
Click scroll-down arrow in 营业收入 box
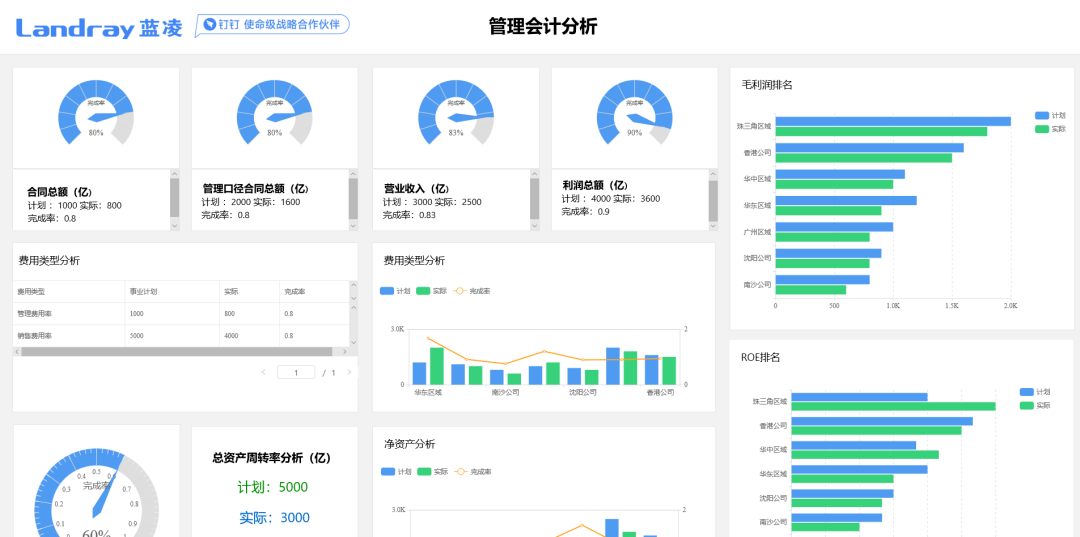tap(534, 225)
